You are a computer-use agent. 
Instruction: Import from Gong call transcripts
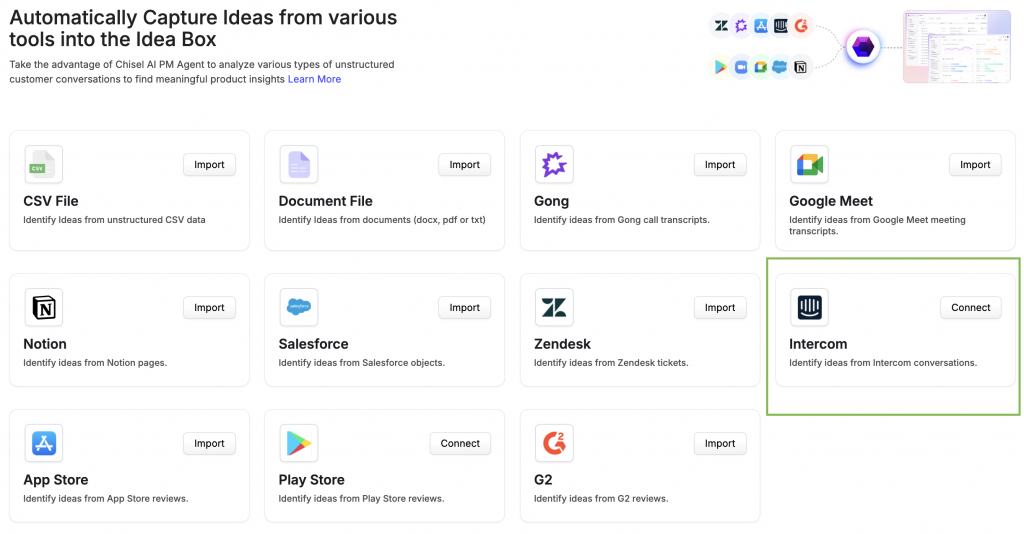(x=720, y=165)
